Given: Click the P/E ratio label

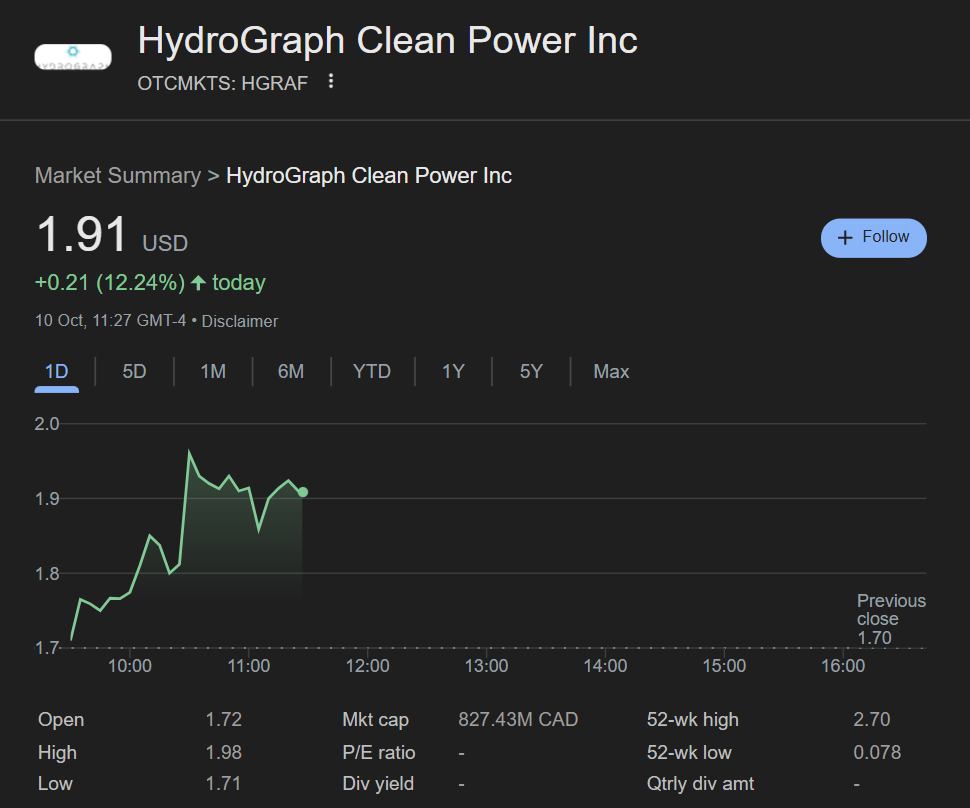Looking at the screenshot, I should pyautogui.click(x=379, y=752).
